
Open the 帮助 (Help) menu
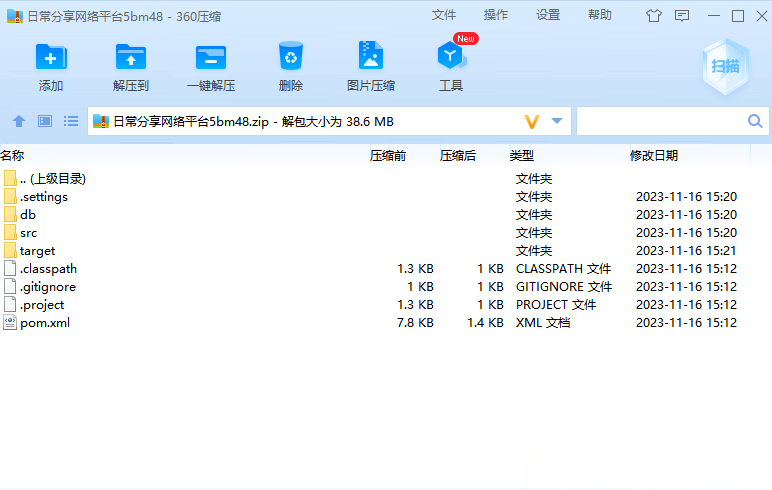click(x=600, y=15)
